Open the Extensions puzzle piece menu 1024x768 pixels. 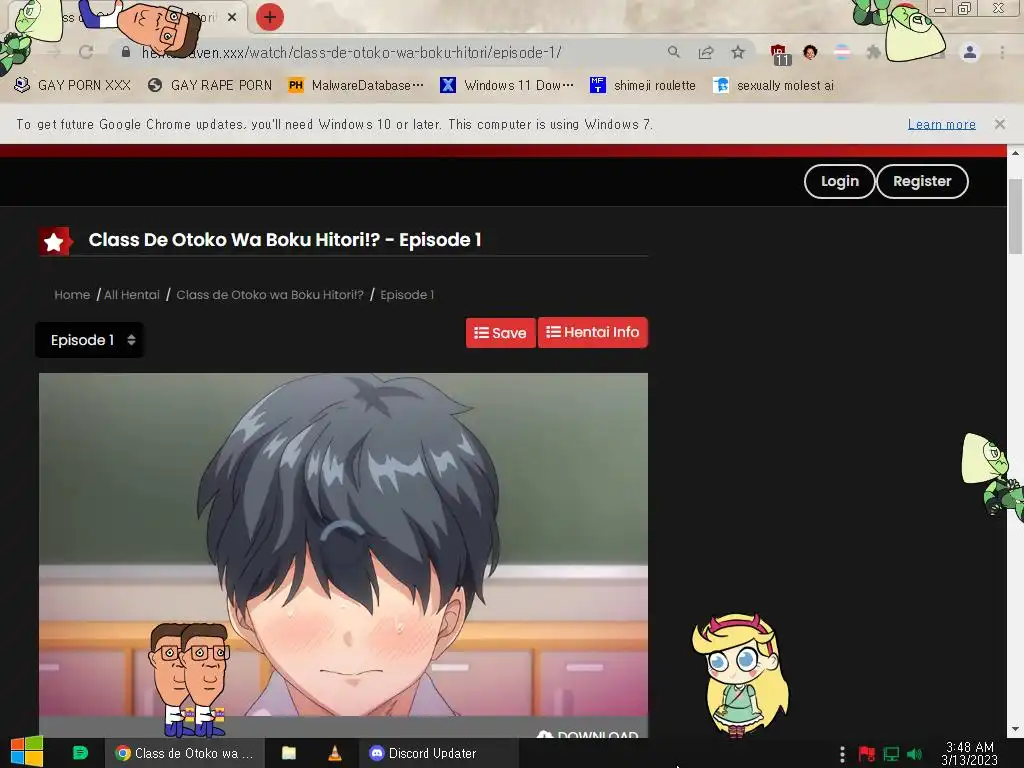pos(873,52)
